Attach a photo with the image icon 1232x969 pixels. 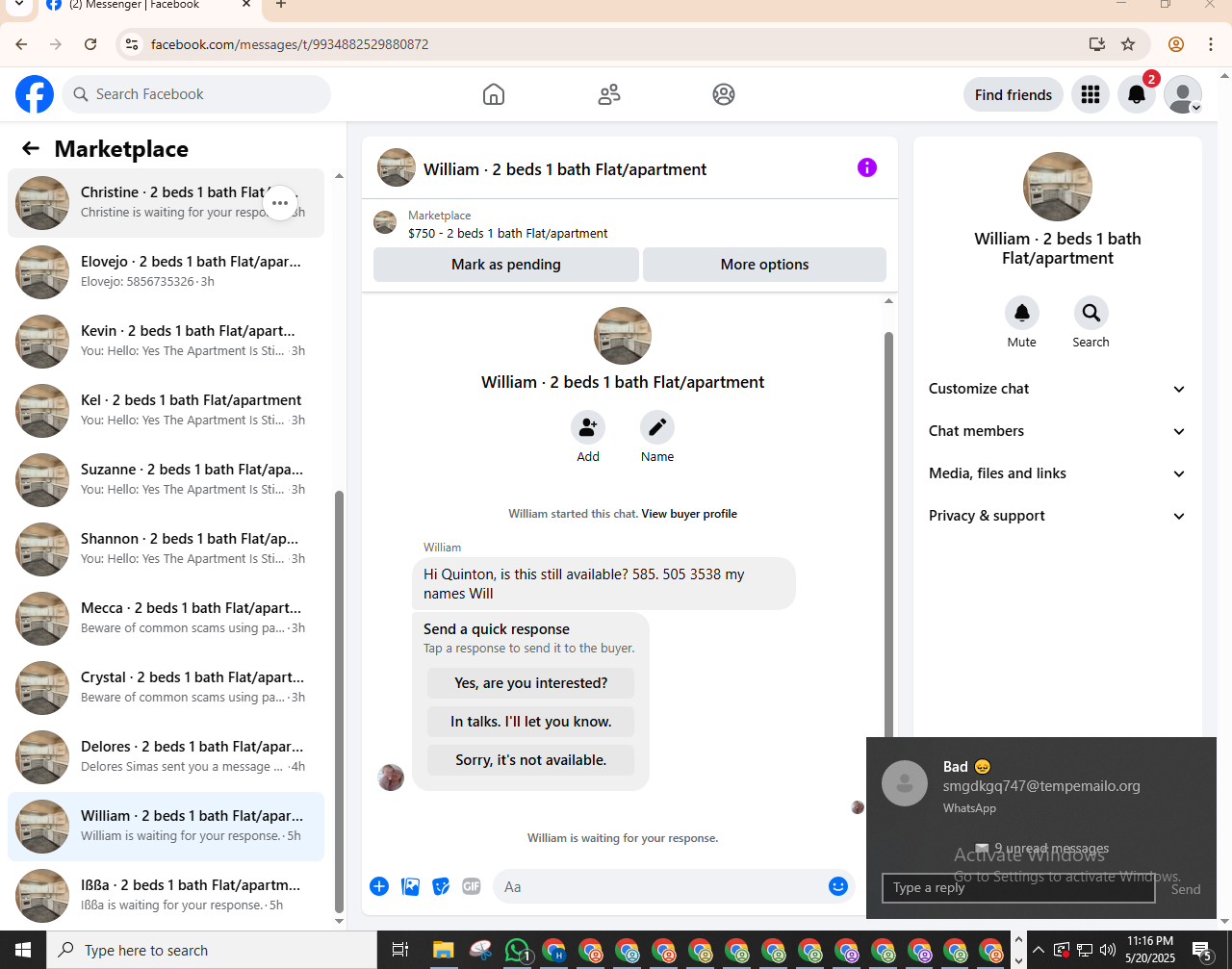(410, 886)
